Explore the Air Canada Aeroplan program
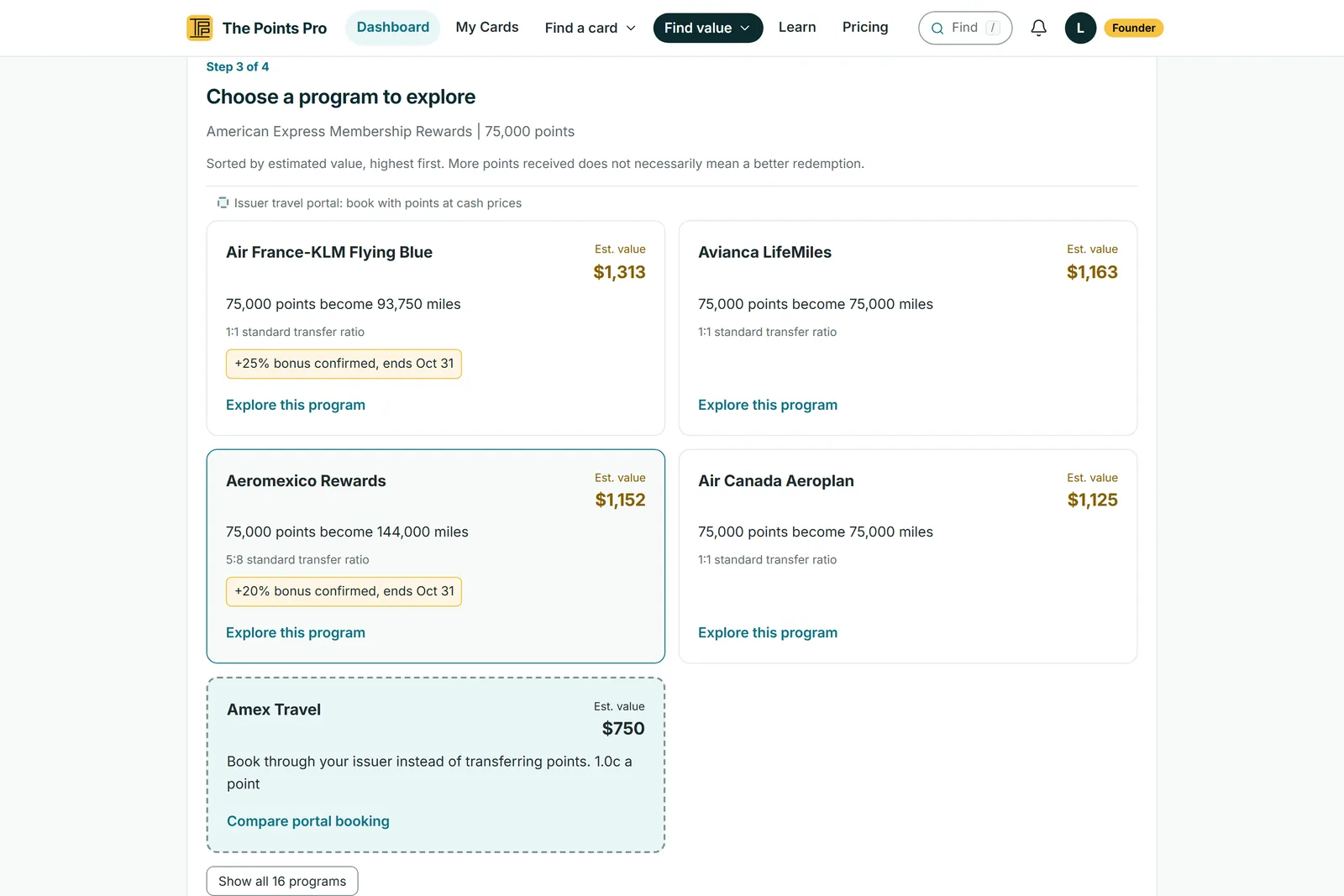Image resolution: width=1344 pixels, height=896 pixels. pos(768,632)
